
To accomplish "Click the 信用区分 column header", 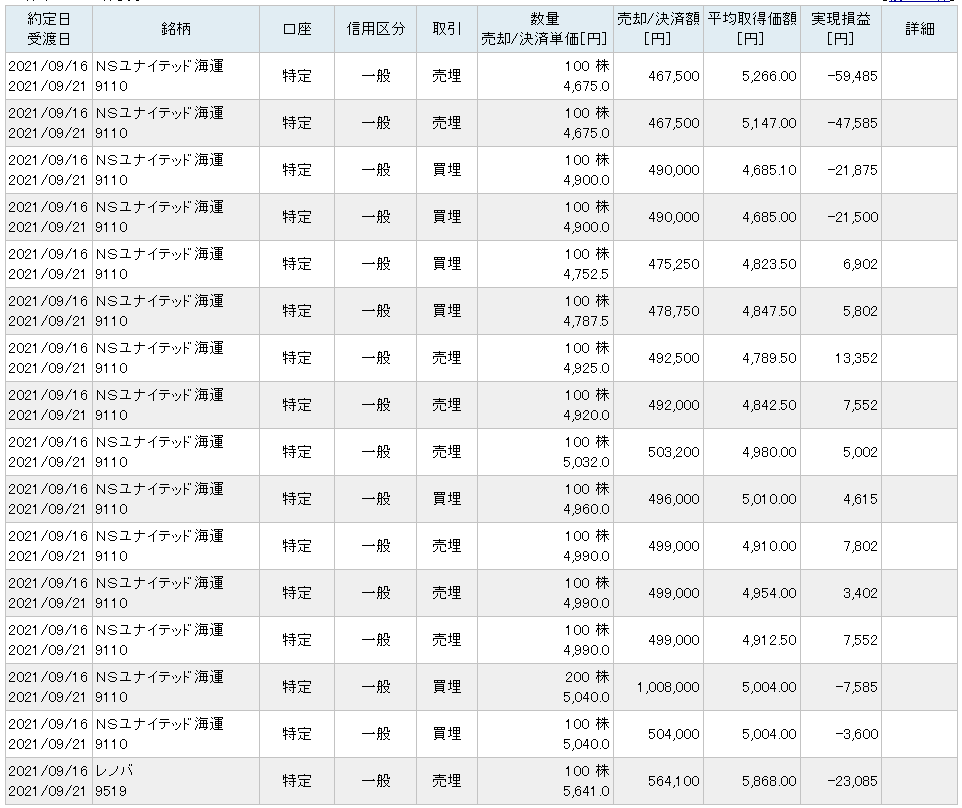I will (375, 29).
